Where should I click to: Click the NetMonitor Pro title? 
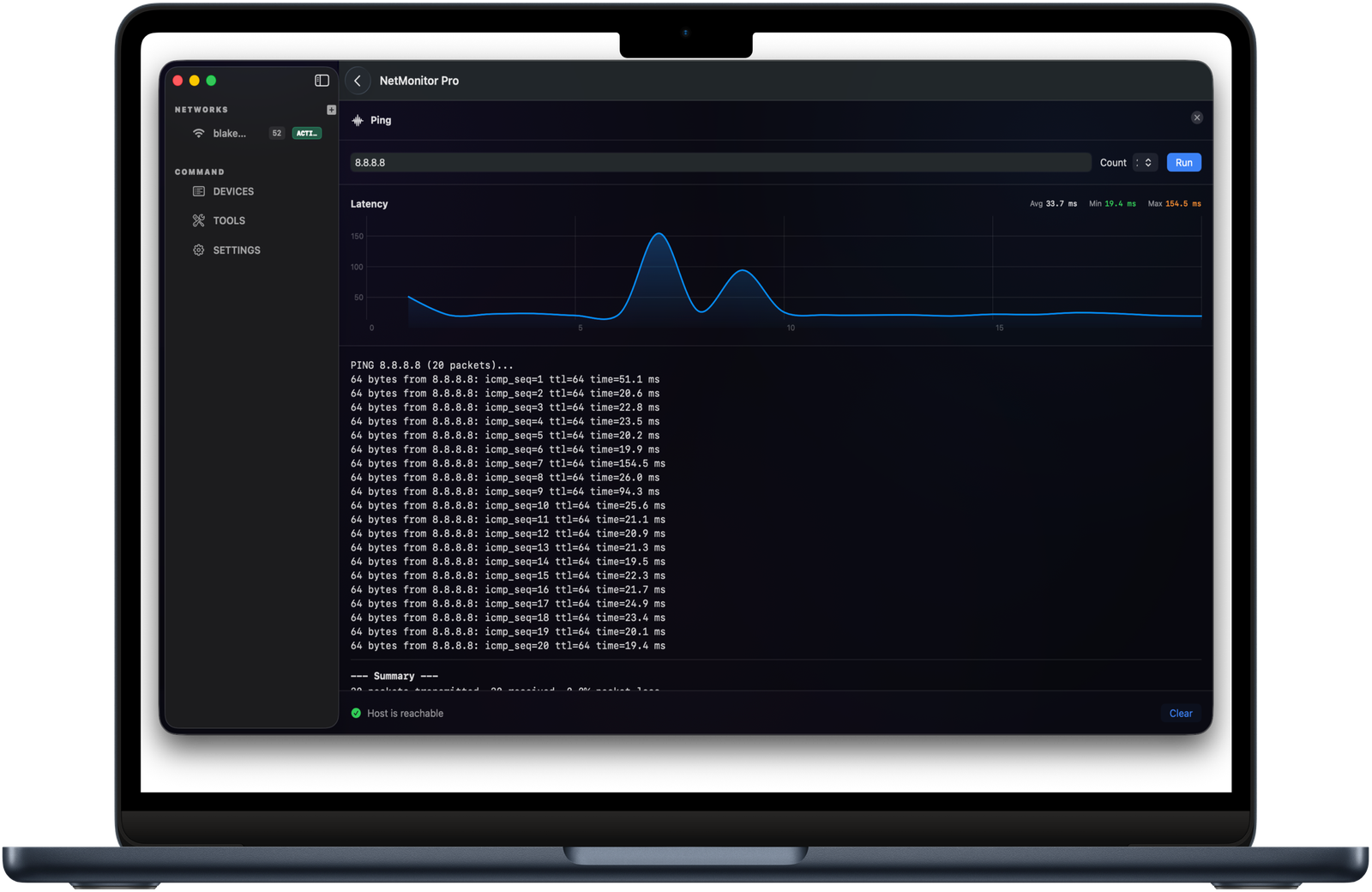419,81
